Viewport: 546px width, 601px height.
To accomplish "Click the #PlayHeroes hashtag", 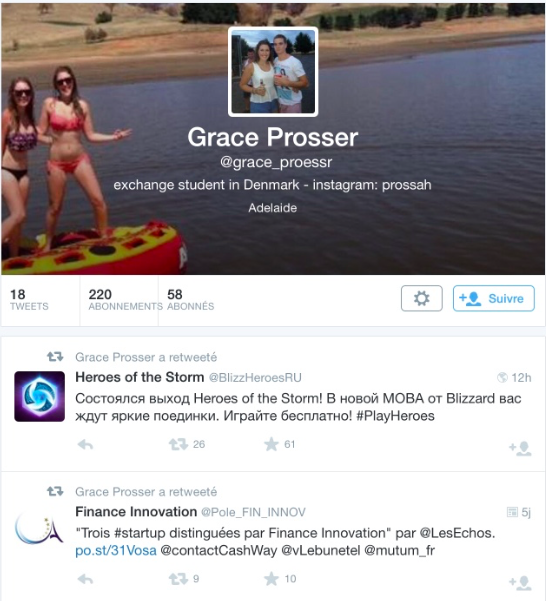I will [x=395, y=416].
